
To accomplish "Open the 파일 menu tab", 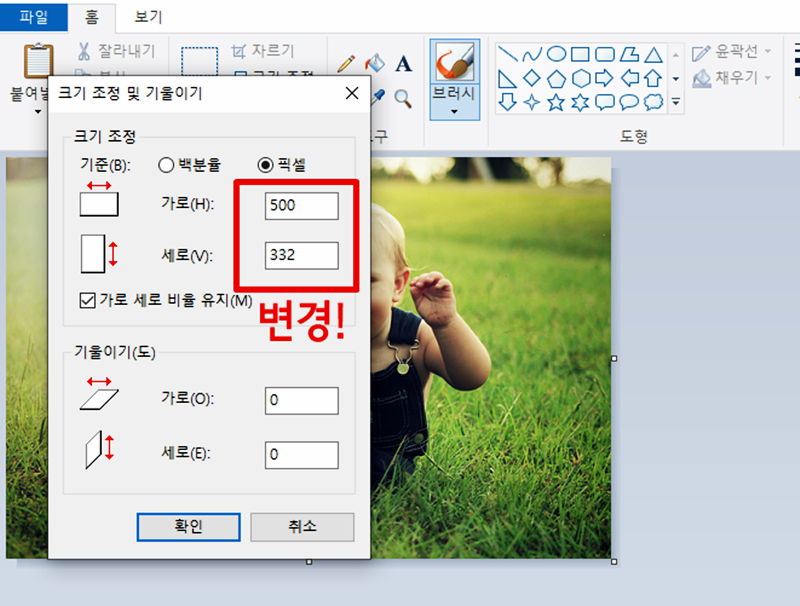I will pos(34,17).
